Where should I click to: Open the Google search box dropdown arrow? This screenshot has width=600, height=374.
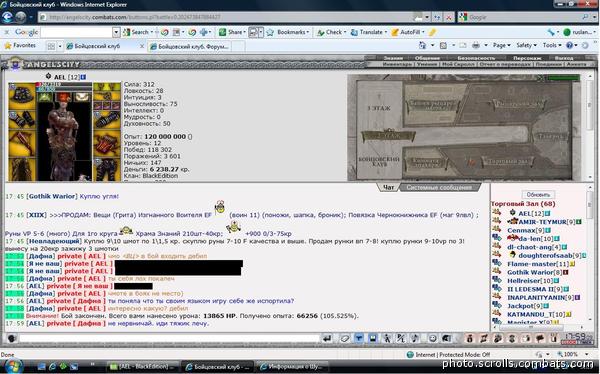(116, 33)
